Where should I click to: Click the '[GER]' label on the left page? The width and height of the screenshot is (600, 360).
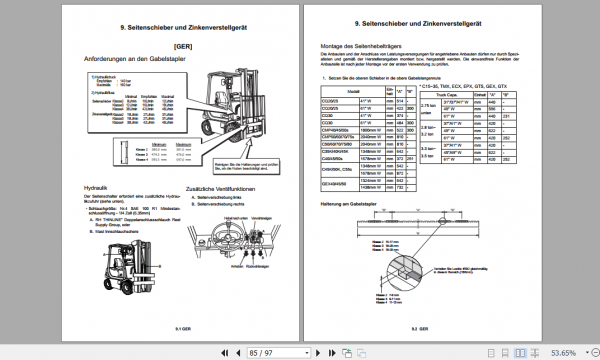[x=183, y=46]
